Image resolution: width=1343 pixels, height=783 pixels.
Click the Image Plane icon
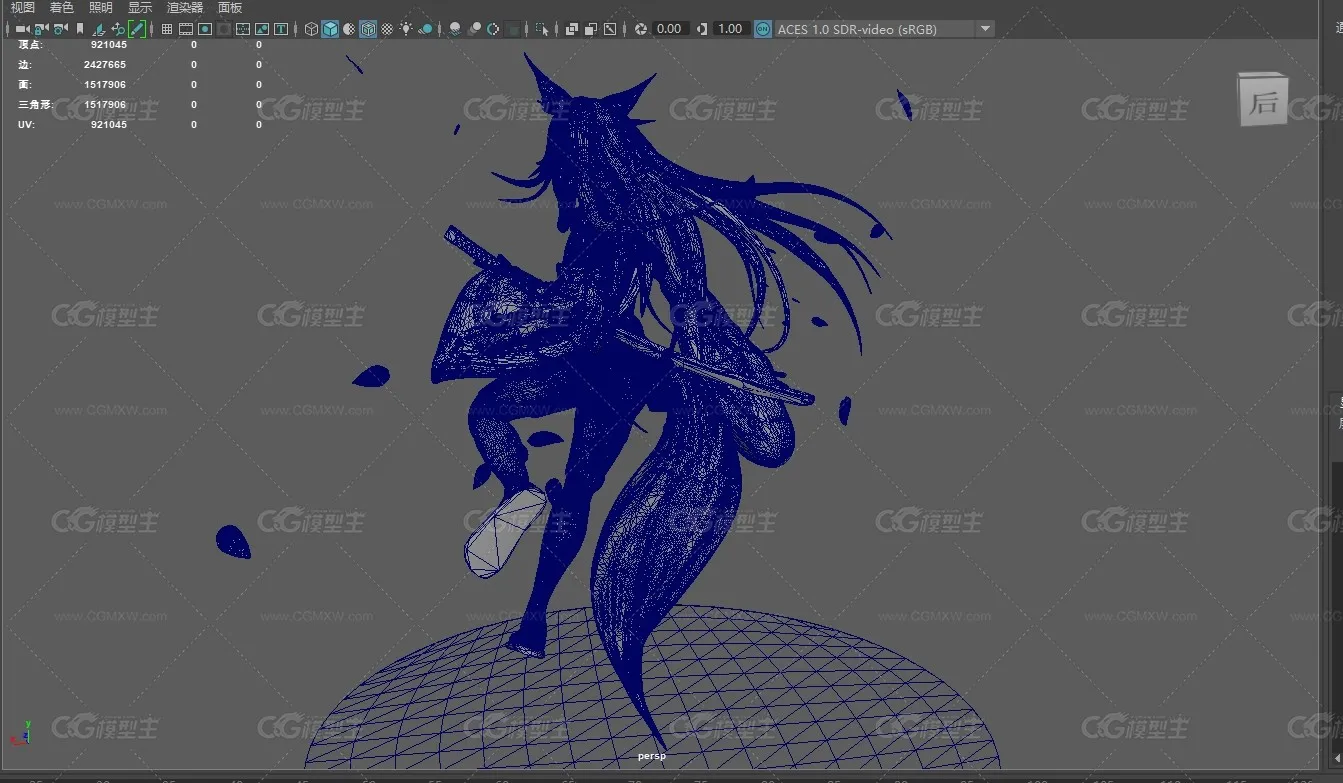(99, 29)
